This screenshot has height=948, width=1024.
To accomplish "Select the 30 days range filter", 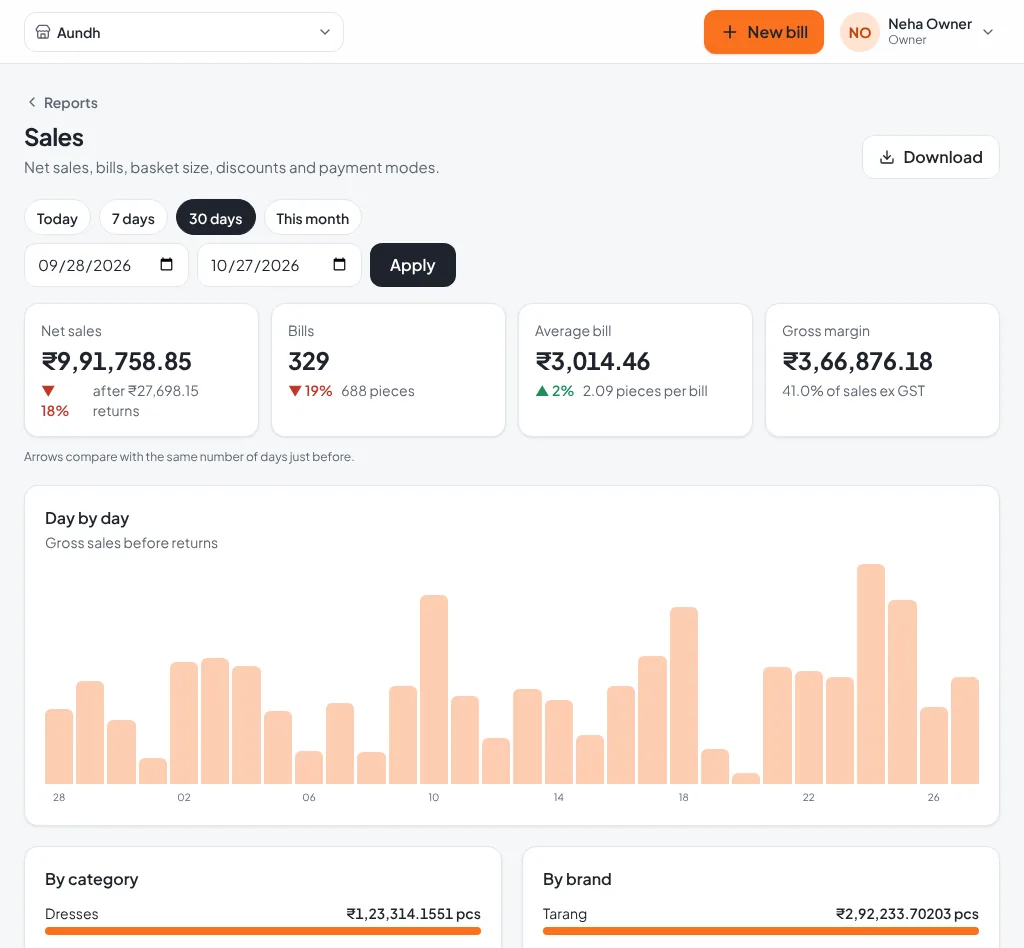I will tap(216, 218).
